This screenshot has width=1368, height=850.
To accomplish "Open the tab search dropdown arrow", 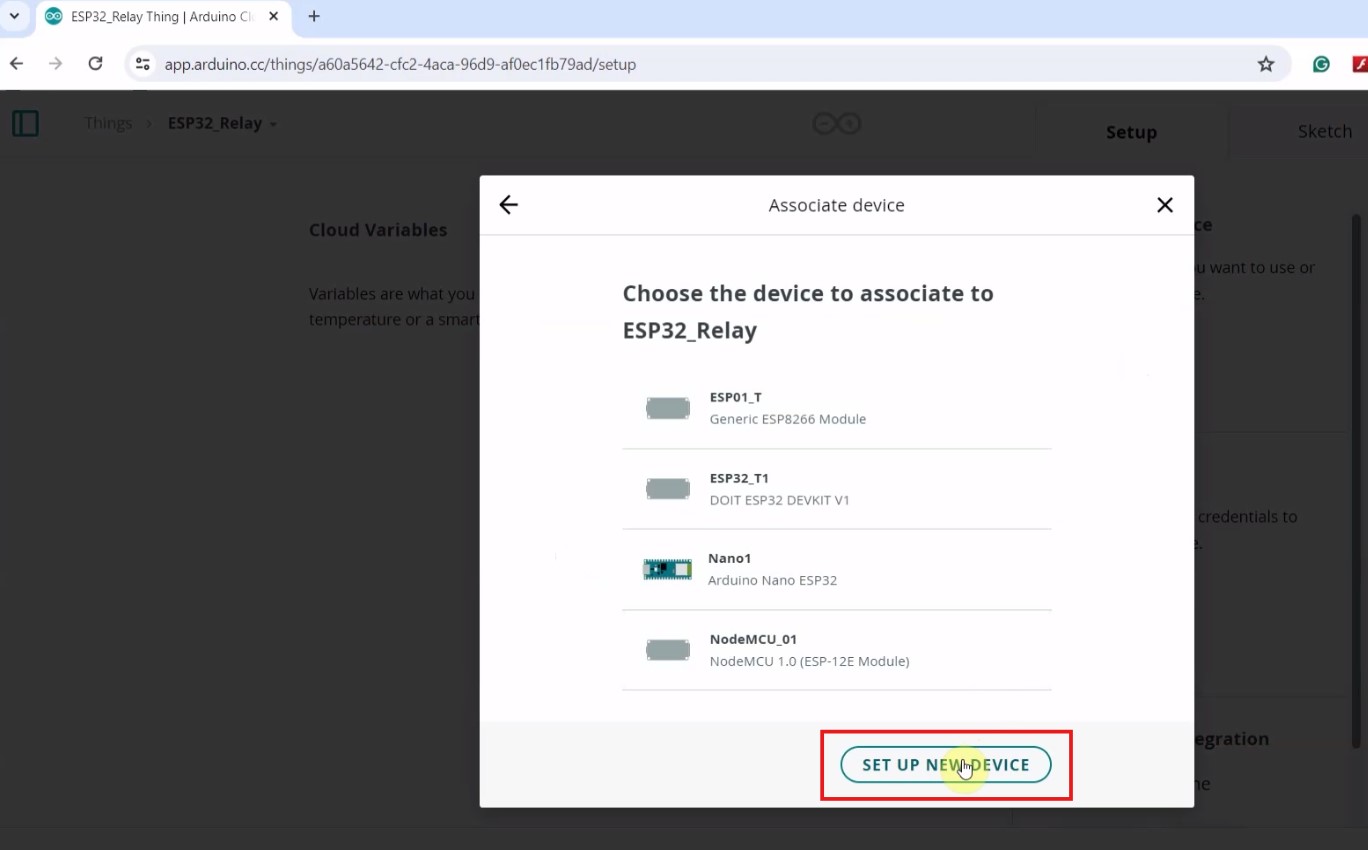I will pyautogui.click(x=14, y=16).
